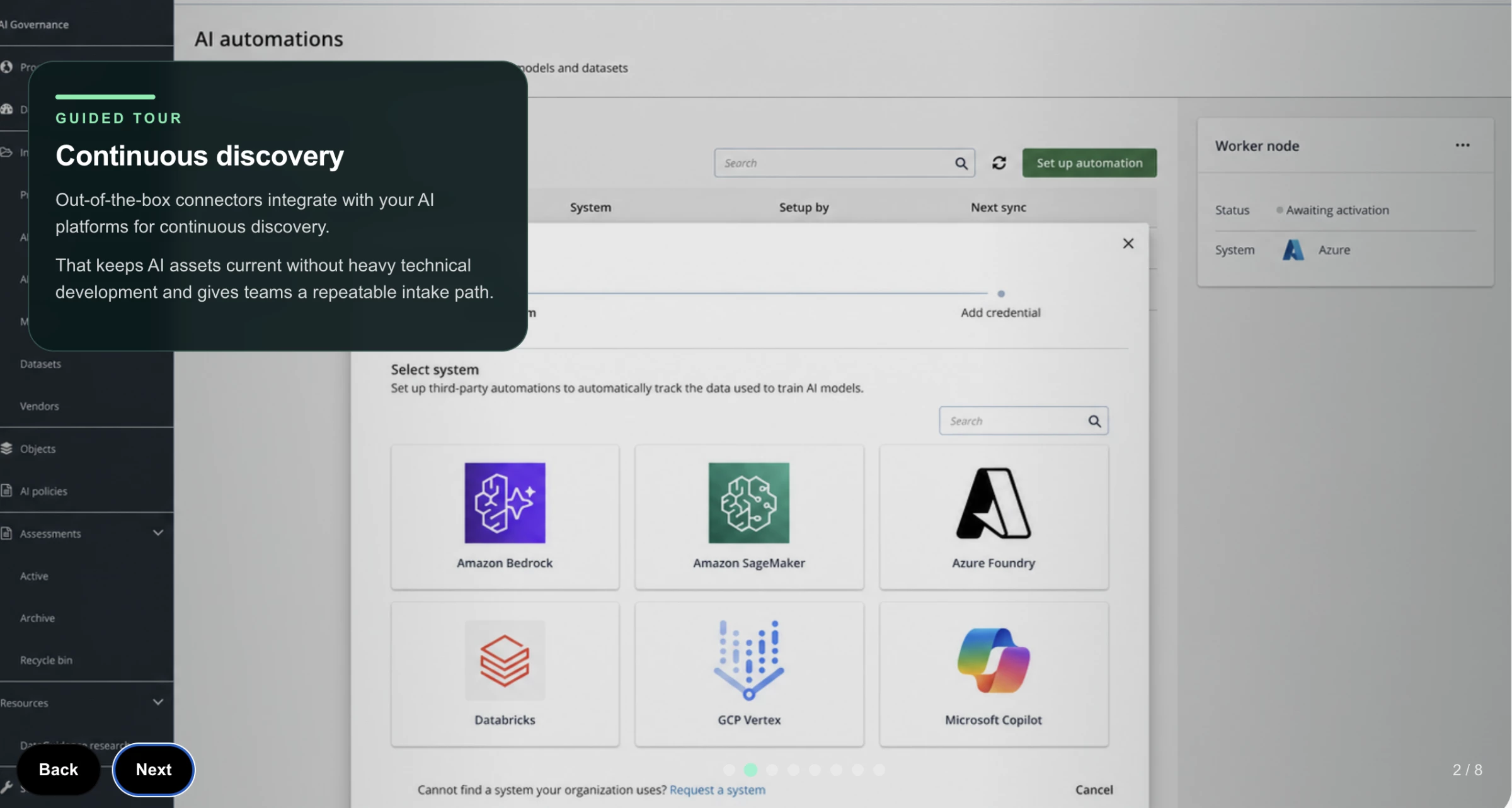
Task: Open the Worker node more options menu
Action: pos(1462,145)
